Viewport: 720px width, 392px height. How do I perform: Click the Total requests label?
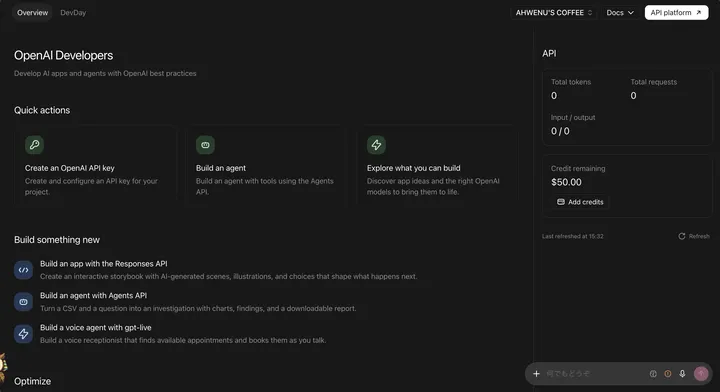click(653, 82)
